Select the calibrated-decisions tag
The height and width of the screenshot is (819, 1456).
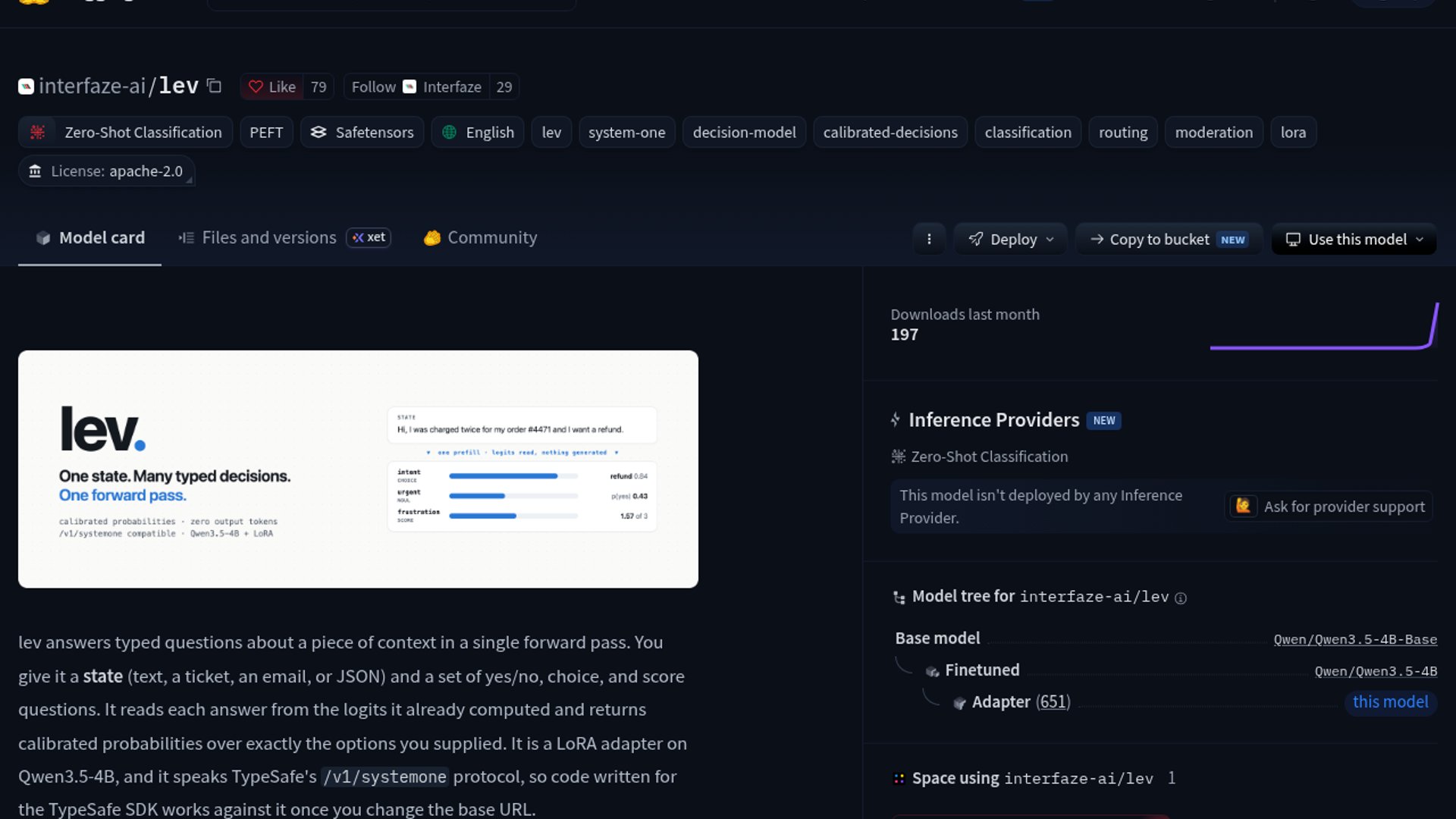pyautogui.click(x=890, y=132)
